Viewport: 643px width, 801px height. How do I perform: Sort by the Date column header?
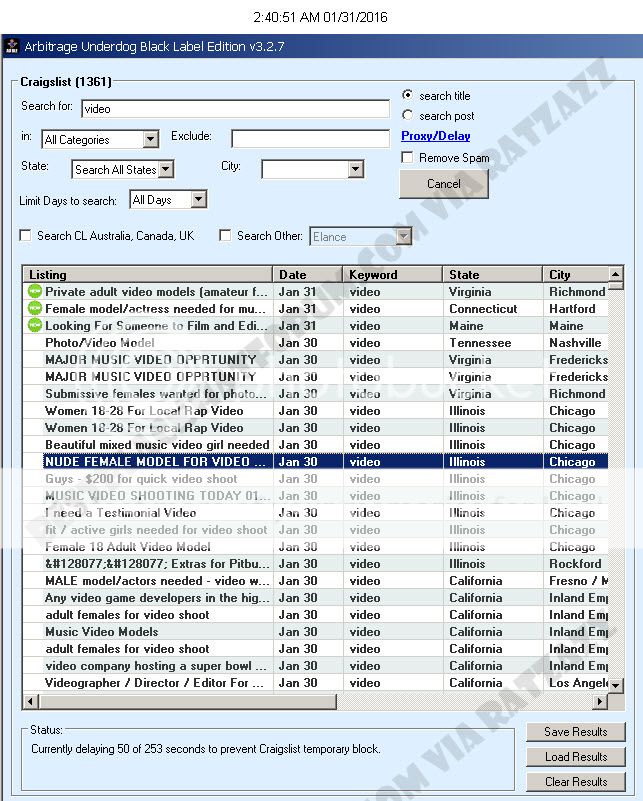(x=307, y=274)
